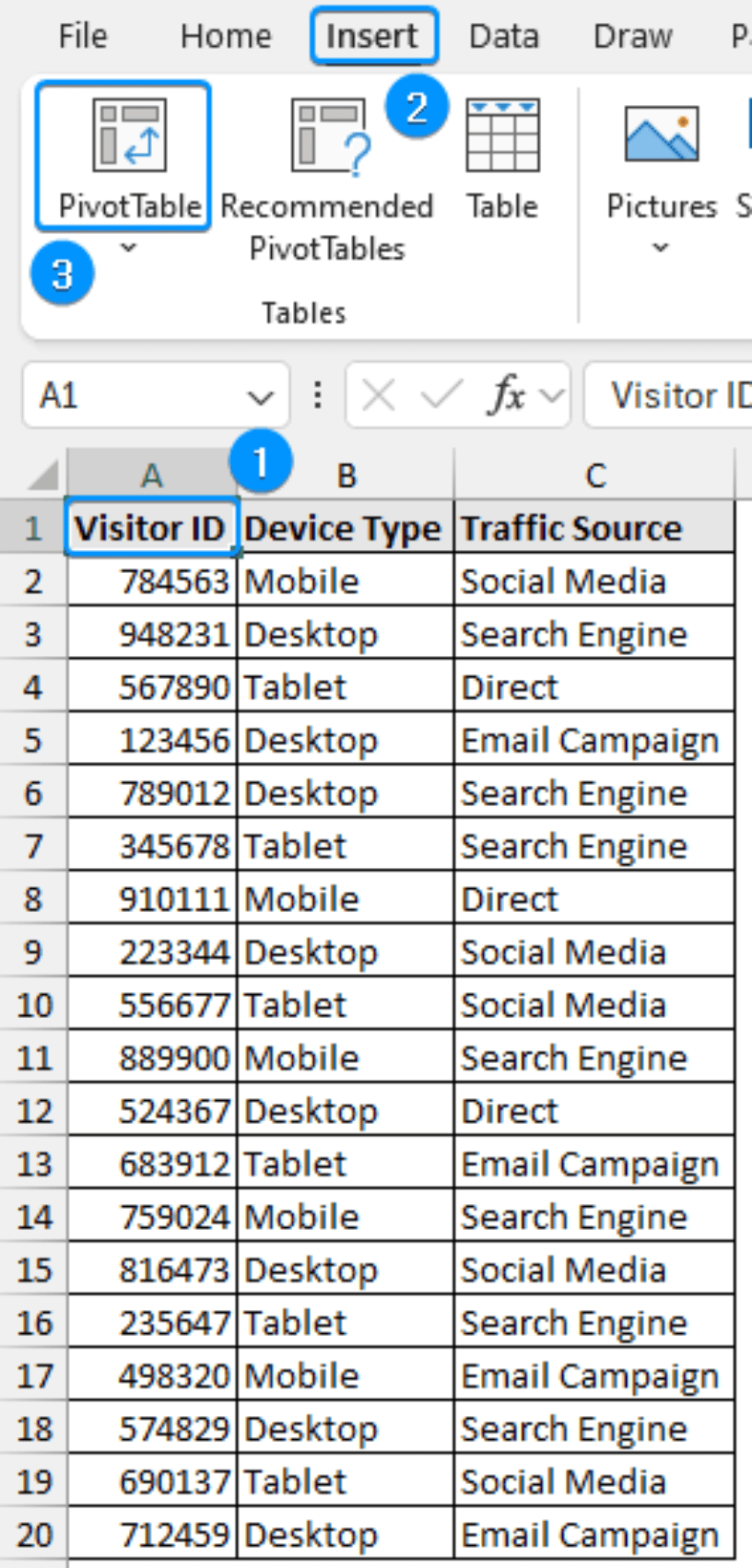The height and width of the screenshot is (1568, 752).
Task: Select the File menu
Action: (82, 35)
